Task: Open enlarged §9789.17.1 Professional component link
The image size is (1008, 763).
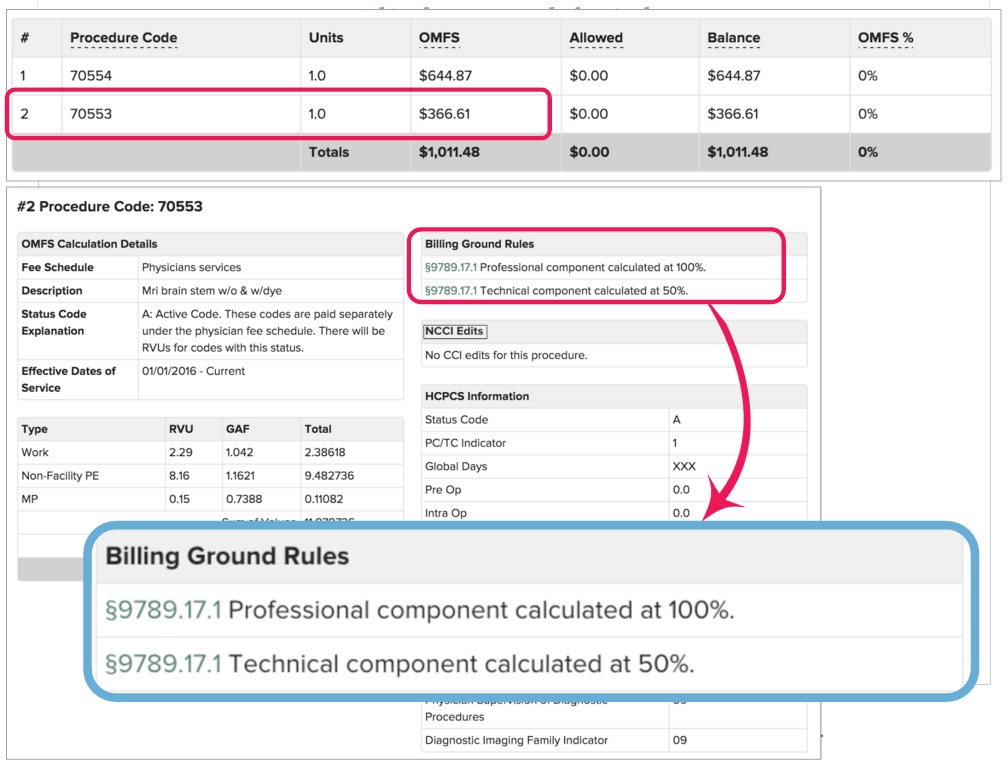Action: [163, 610]
